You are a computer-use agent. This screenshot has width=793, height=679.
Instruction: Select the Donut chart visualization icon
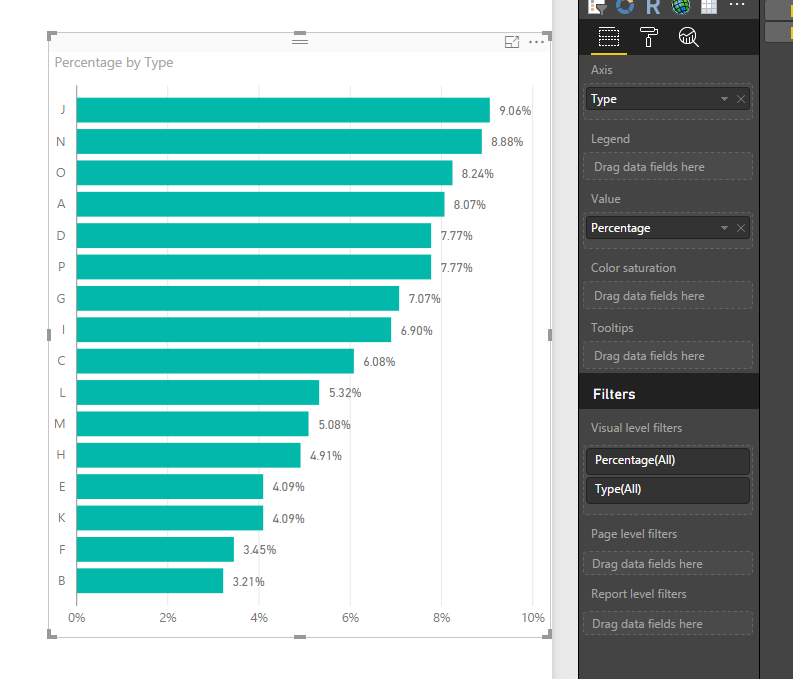coord(625,6)
